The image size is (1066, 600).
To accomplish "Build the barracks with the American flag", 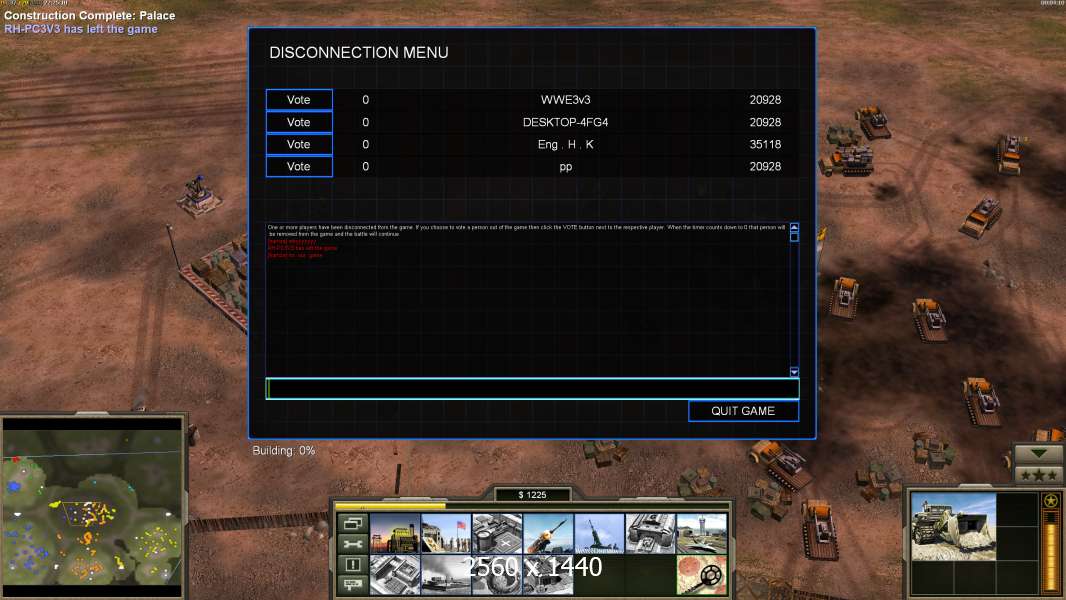I will [446, 533].
